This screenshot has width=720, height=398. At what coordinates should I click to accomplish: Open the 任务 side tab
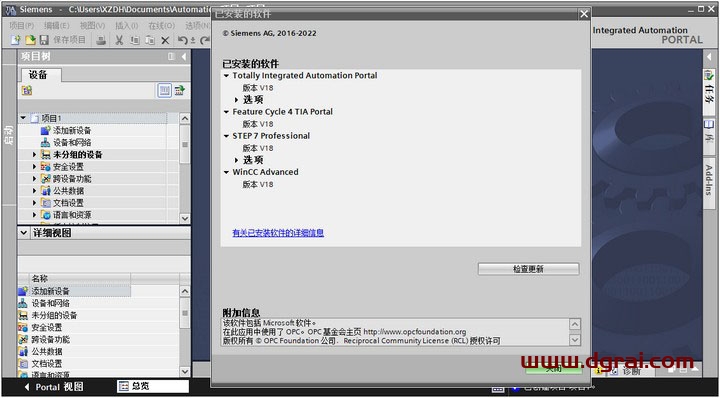(709, 91)
